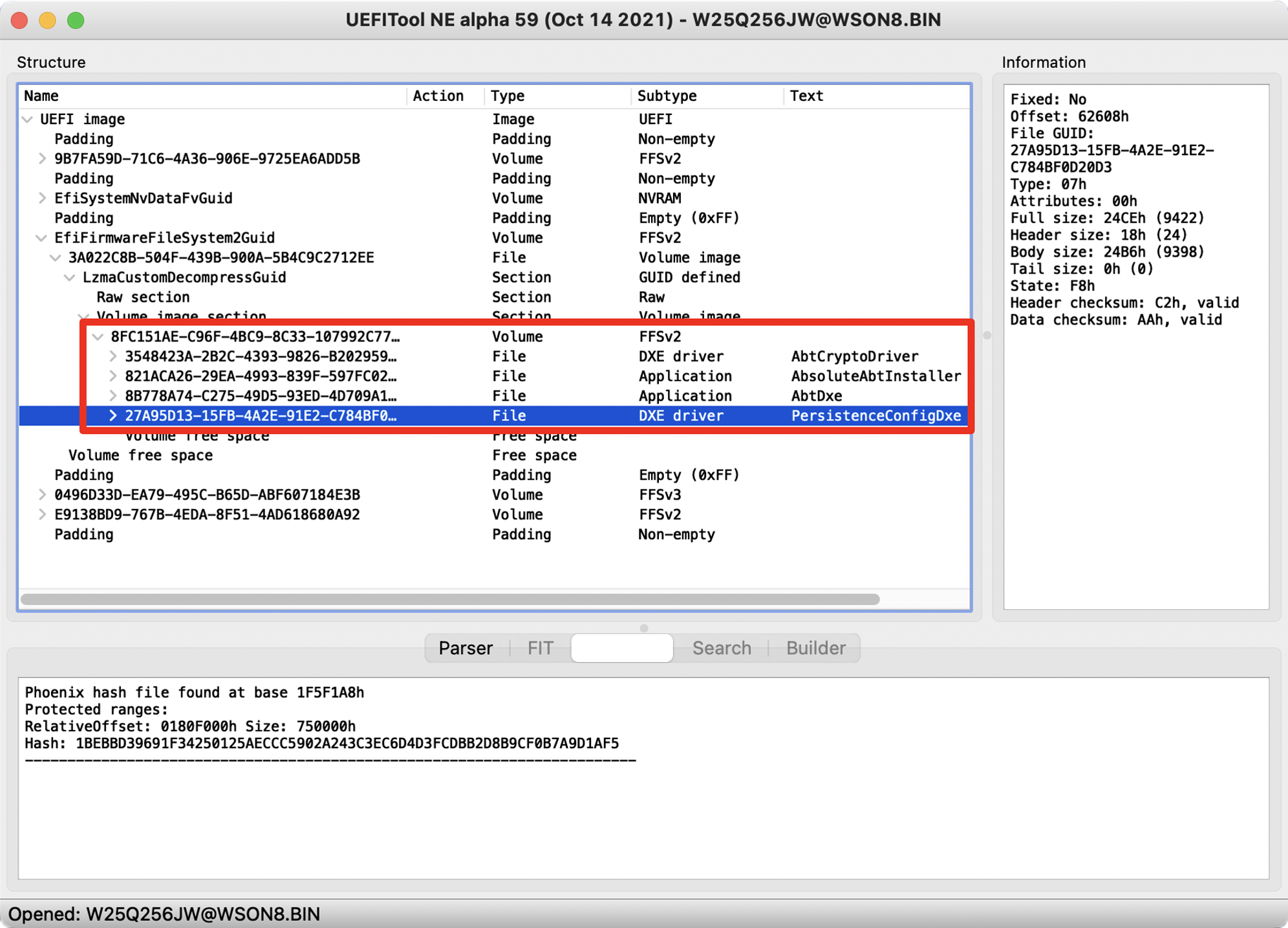The image size is (1288, 928).
Task: Switch to the Builder tab
Action: (815, 648)
